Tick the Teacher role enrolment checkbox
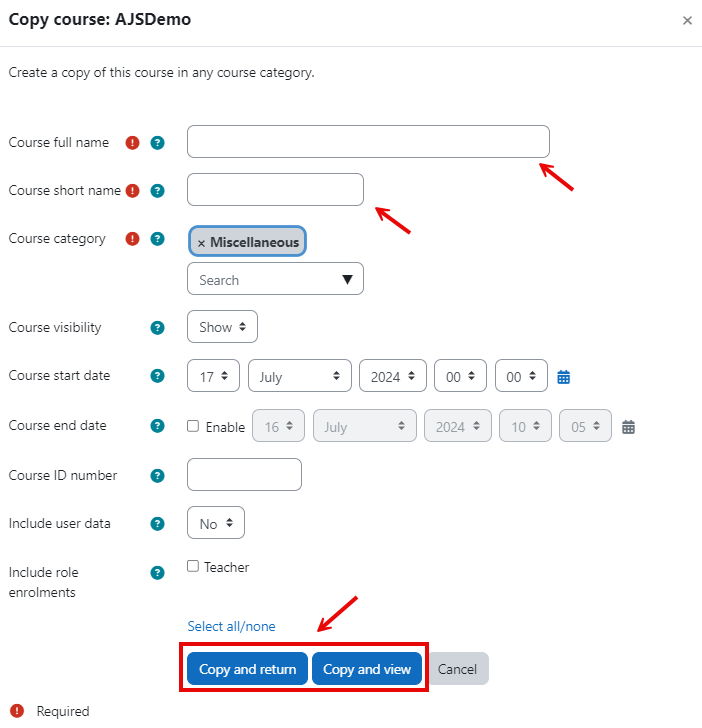702x728 pixels. pos(193,566)
